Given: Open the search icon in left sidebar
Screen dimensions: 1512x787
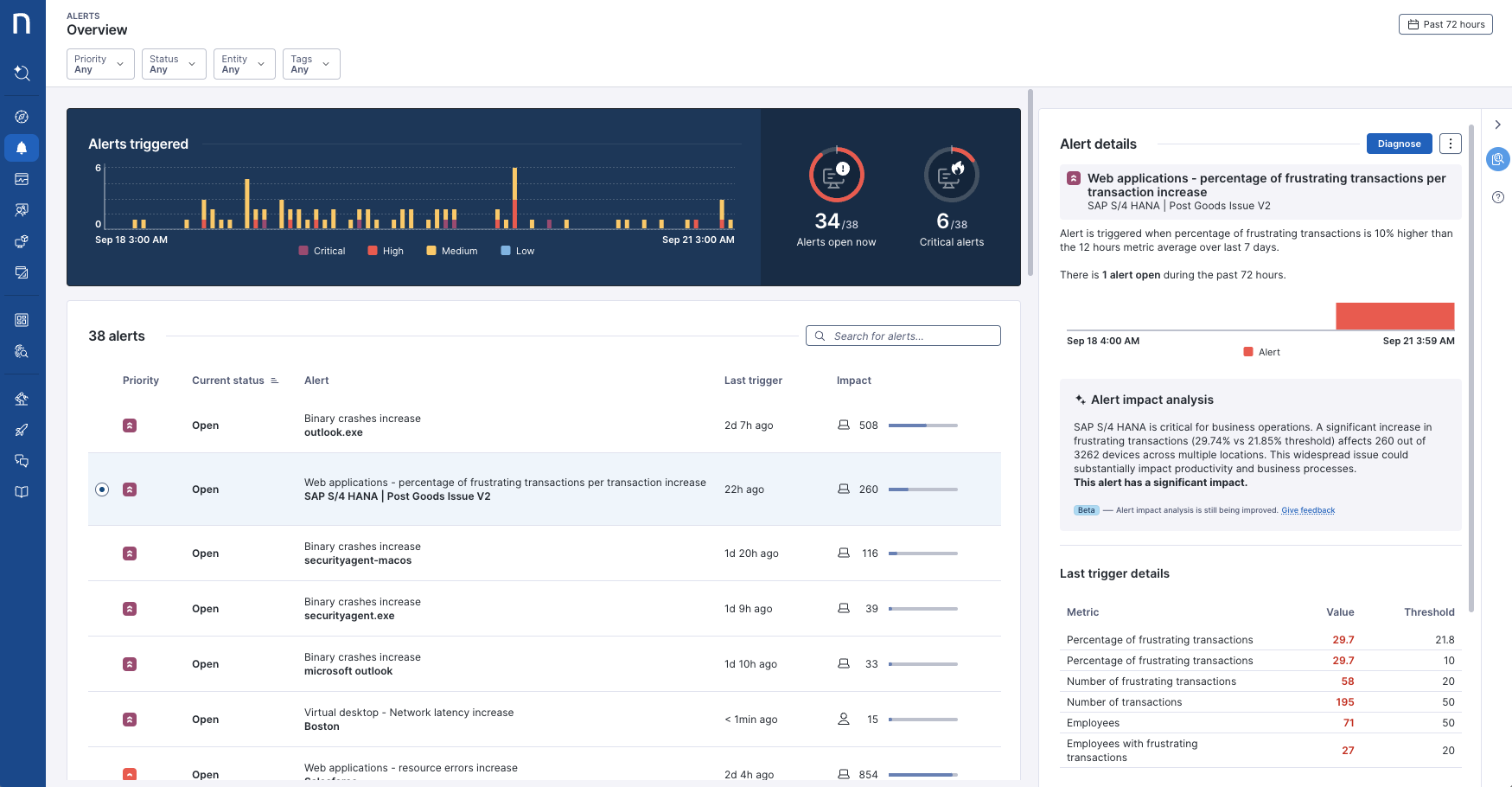Looking at the screenshot, I should (x=22, y=74).
